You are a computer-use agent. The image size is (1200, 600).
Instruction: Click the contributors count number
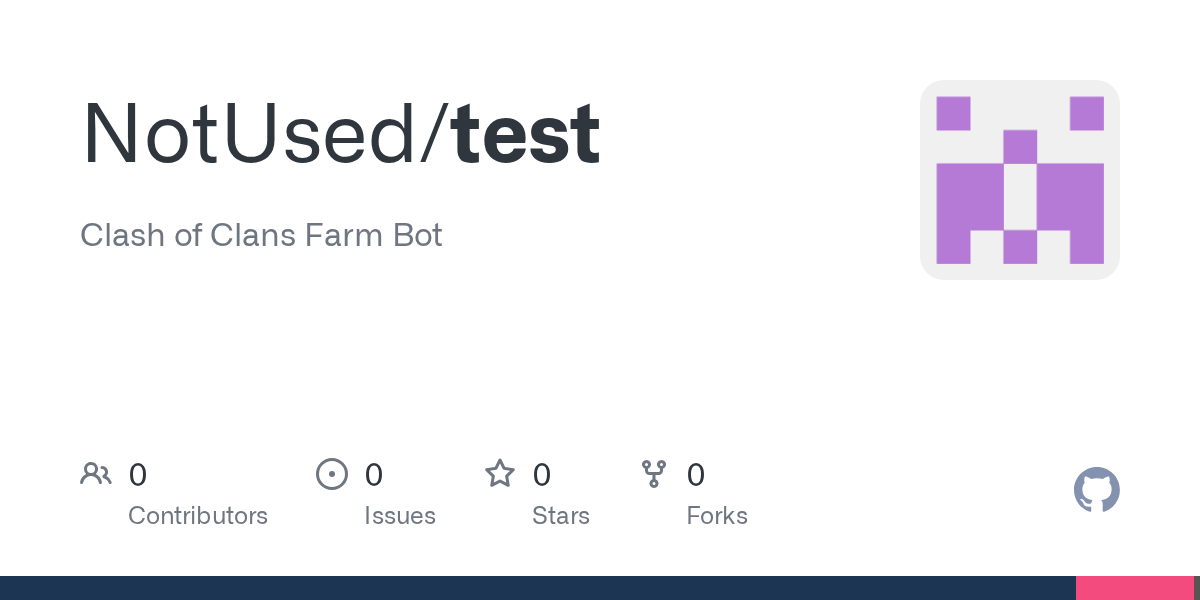[138, 475]
